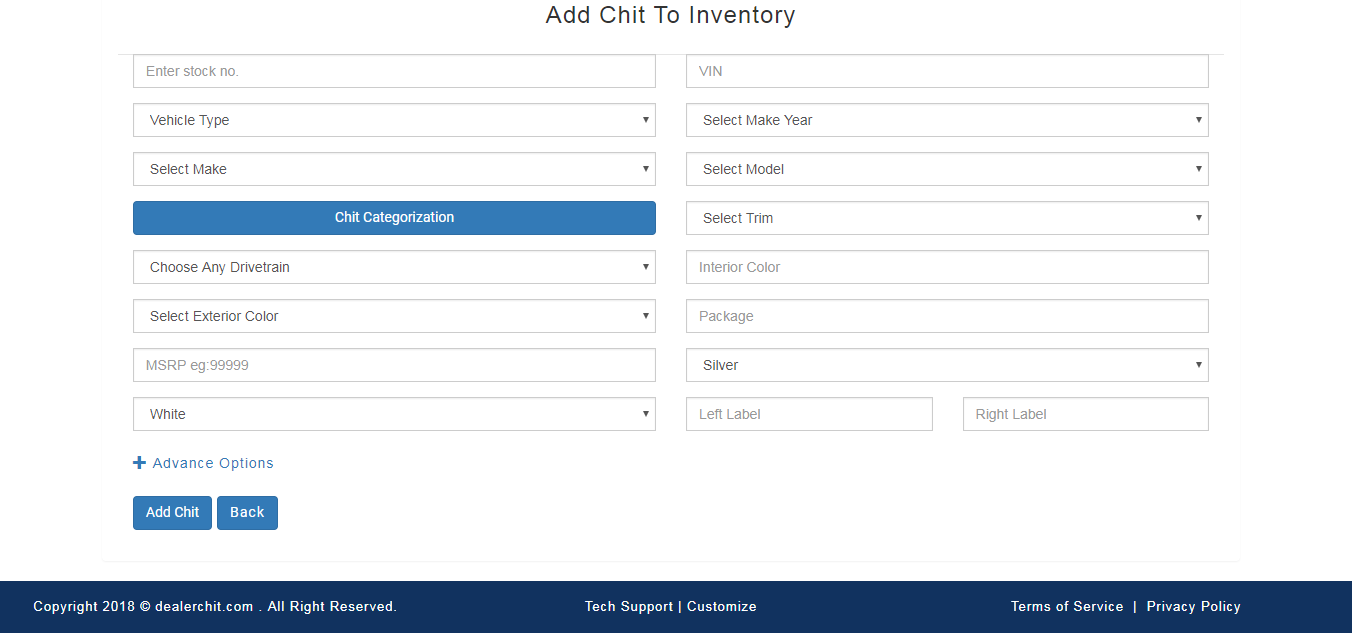Click the MSRP input field

click(394, 365)
